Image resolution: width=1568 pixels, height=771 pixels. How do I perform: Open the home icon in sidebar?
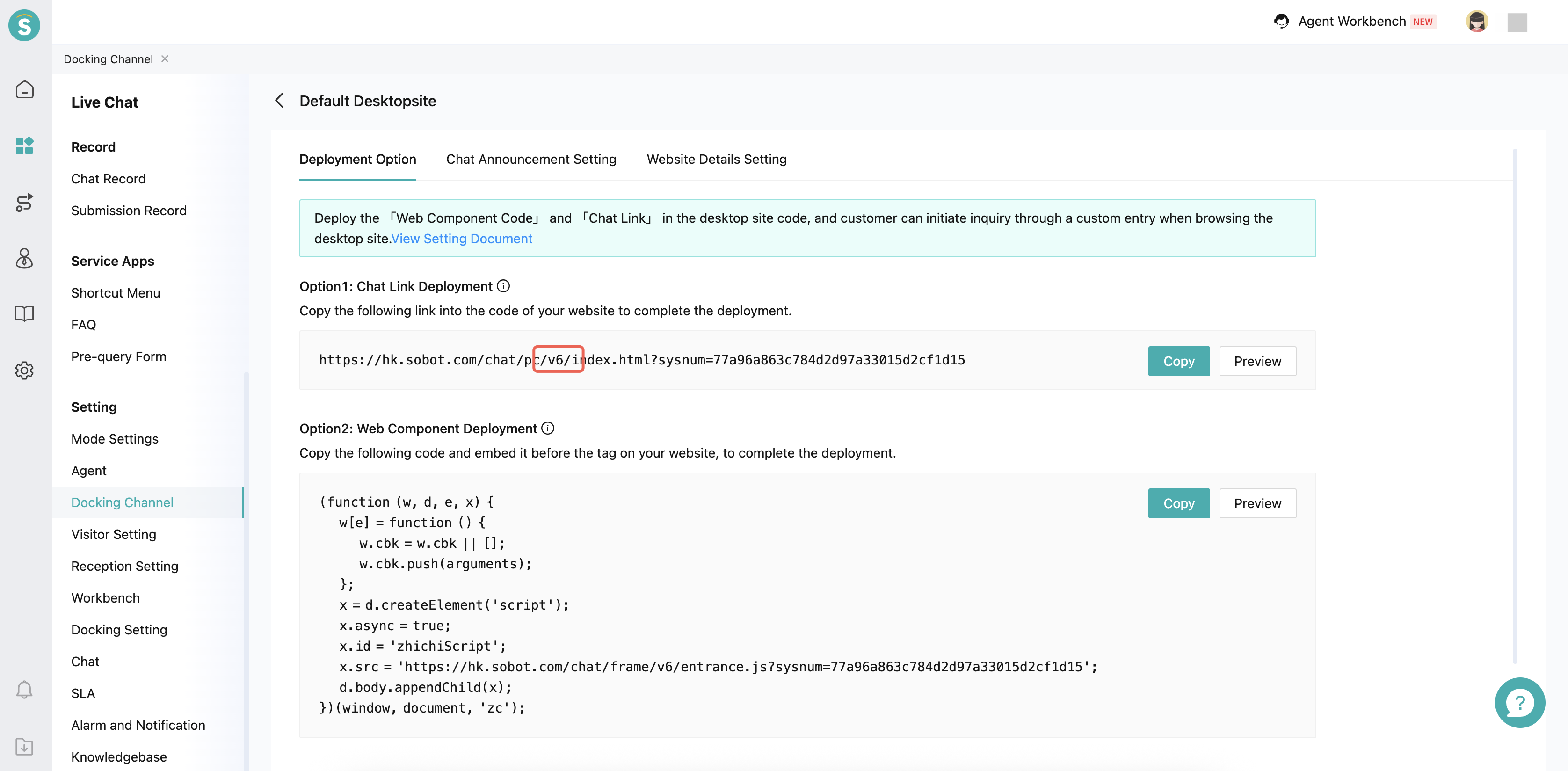[24, 89]
